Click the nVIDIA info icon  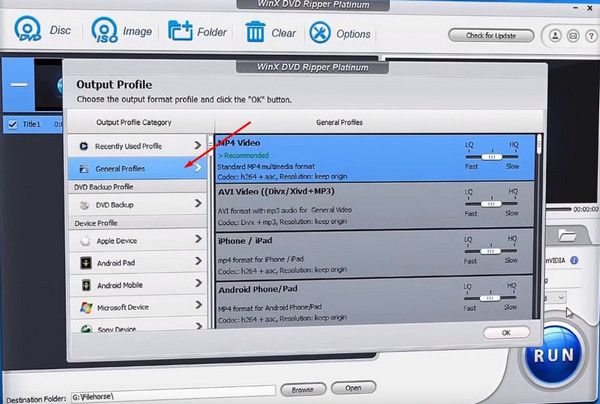tap(574, 260)
